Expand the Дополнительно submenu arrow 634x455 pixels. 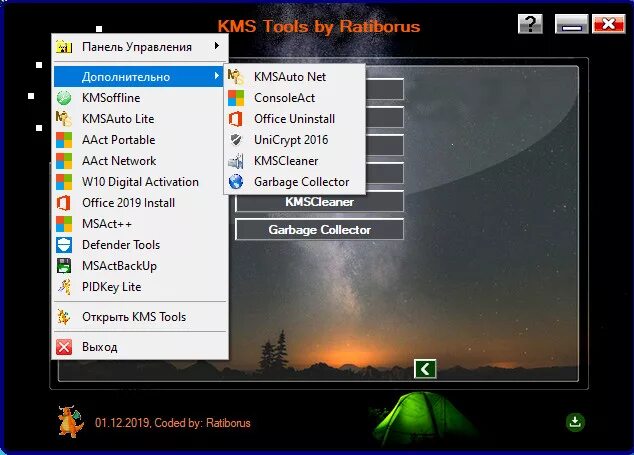[217, 76]
